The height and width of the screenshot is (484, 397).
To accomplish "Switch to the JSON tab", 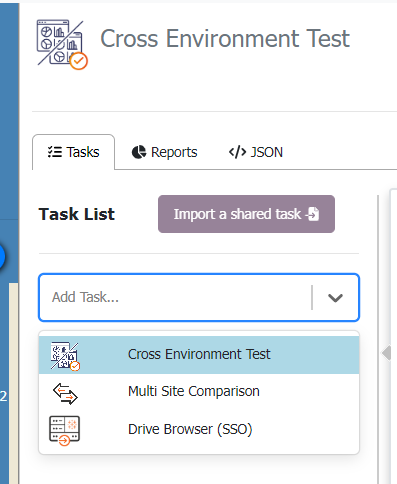I will coord(256,152).
